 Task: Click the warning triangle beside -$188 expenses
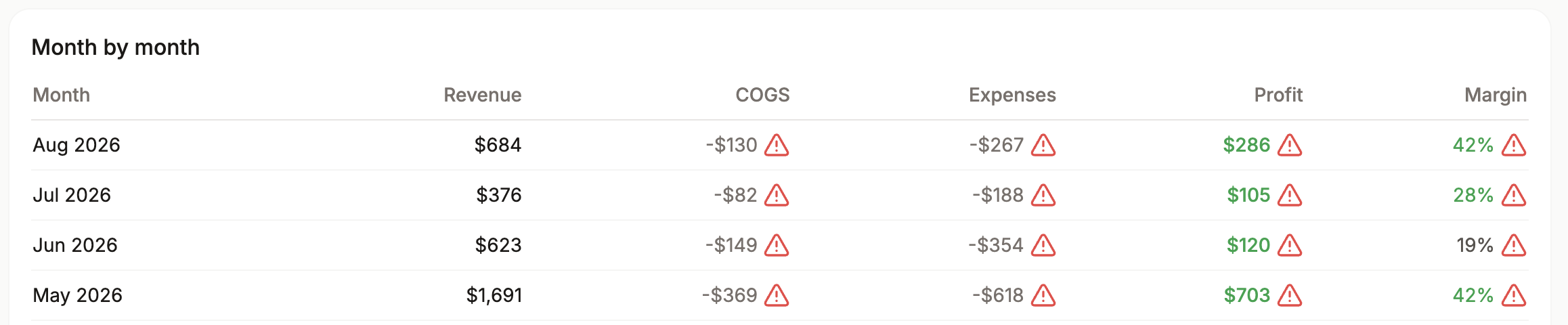click(x=1043, y=195)
